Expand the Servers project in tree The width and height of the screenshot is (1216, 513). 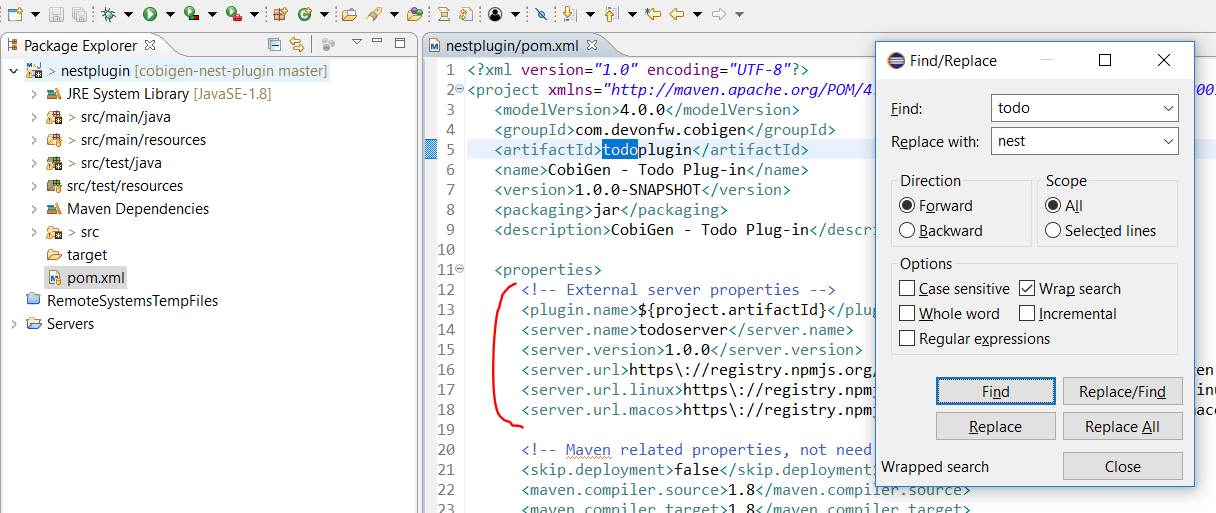(x=13, y=324)
